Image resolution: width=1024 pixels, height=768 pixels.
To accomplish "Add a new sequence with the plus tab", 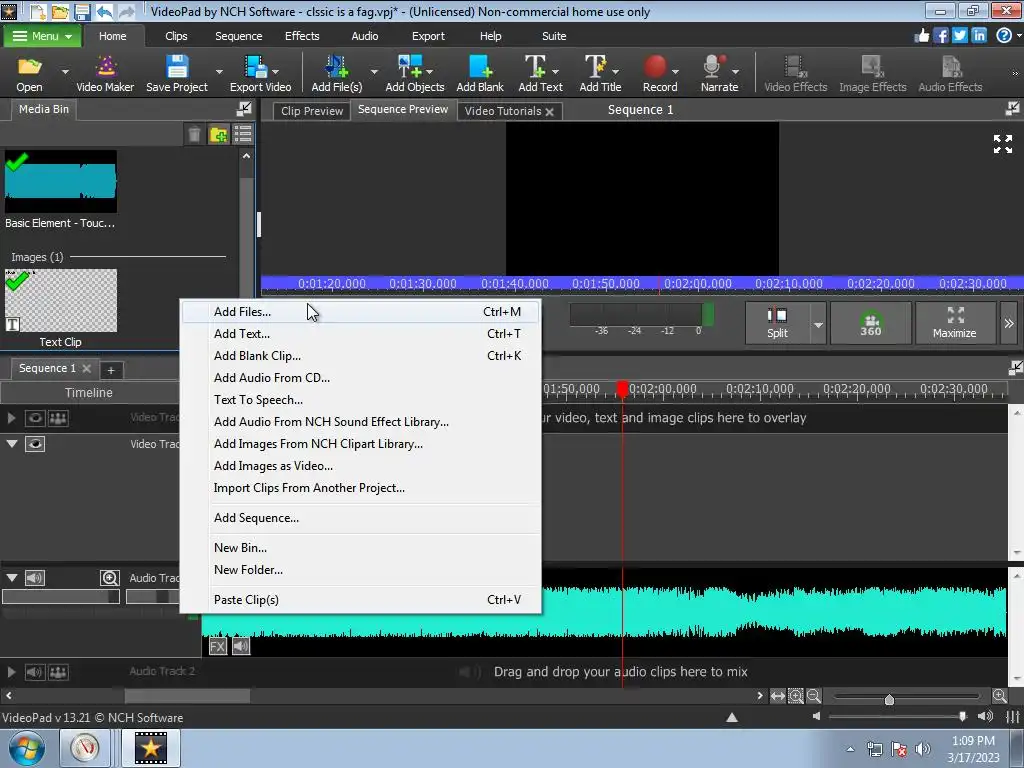I will coord(111,370).
